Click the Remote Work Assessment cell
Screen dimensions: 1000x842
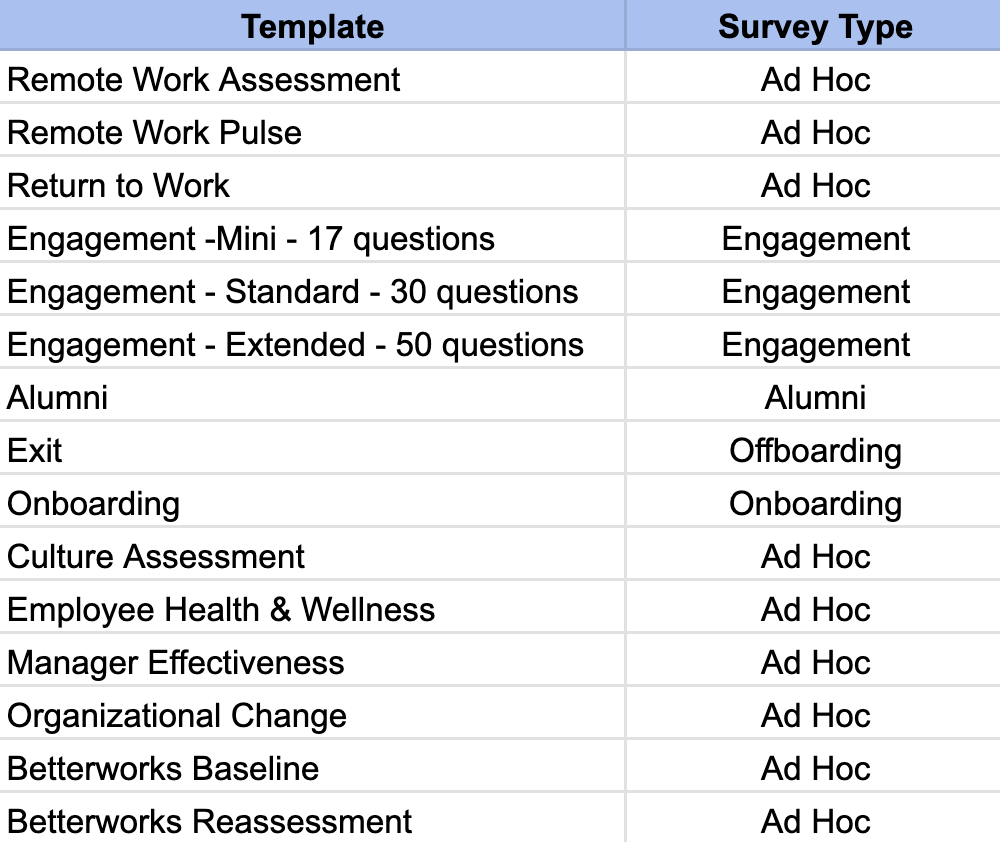[x=312, y=78]
